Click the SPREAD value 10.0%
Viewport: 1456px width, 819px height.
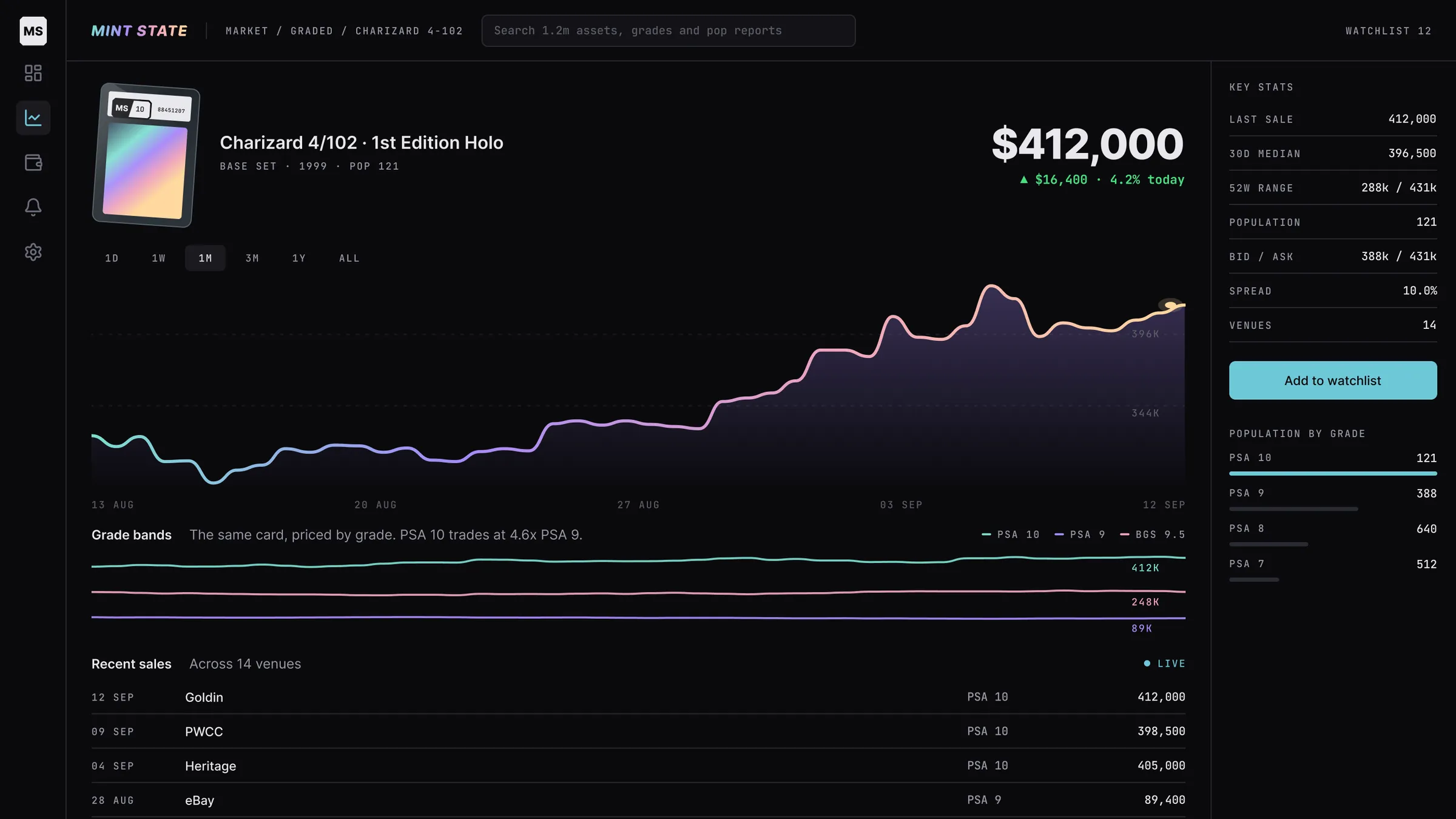[x=1420, y=291]
